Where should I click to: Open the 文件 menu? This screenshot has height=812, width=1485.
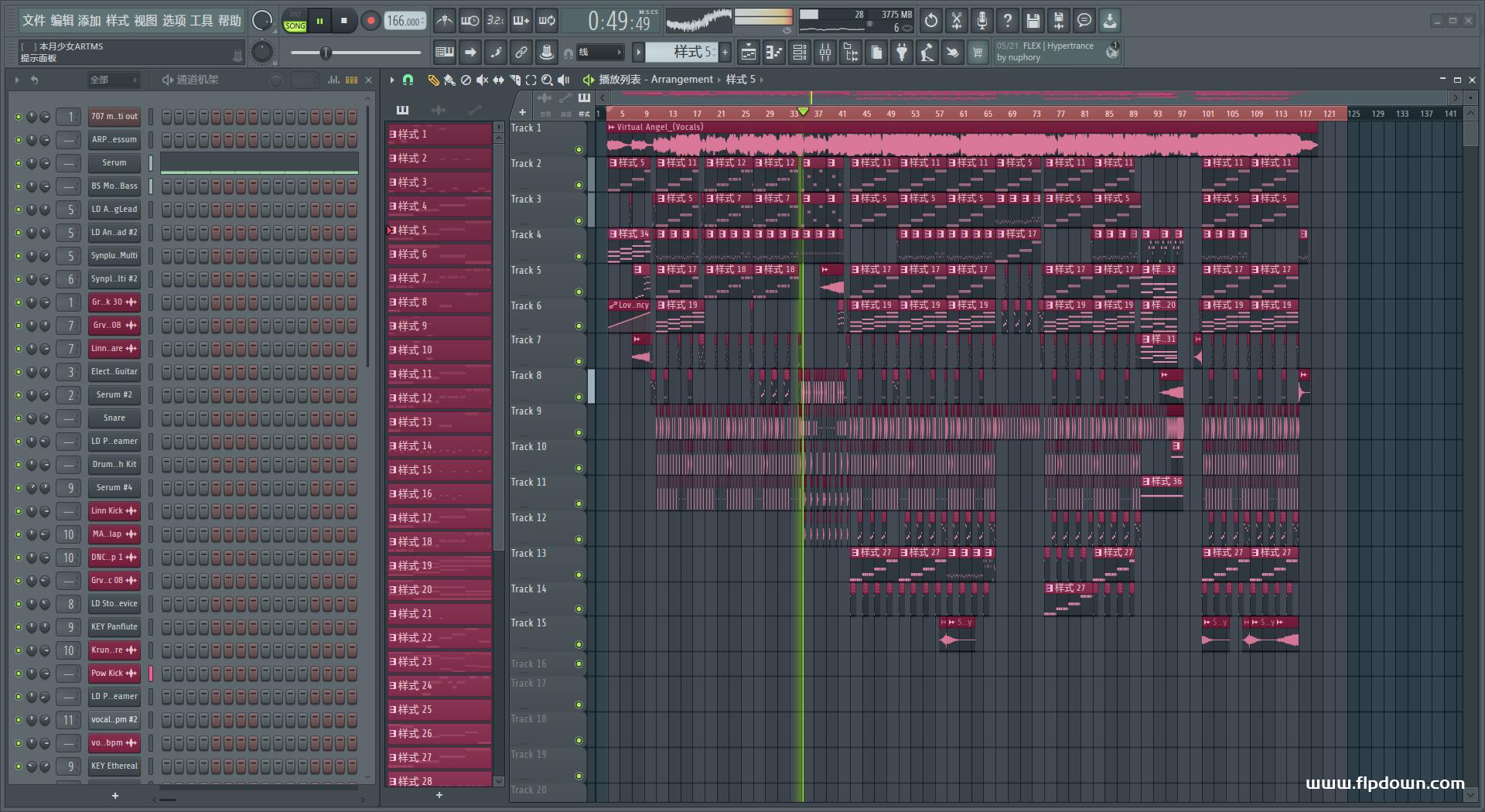pyautogui.click(x=33, y=21)
